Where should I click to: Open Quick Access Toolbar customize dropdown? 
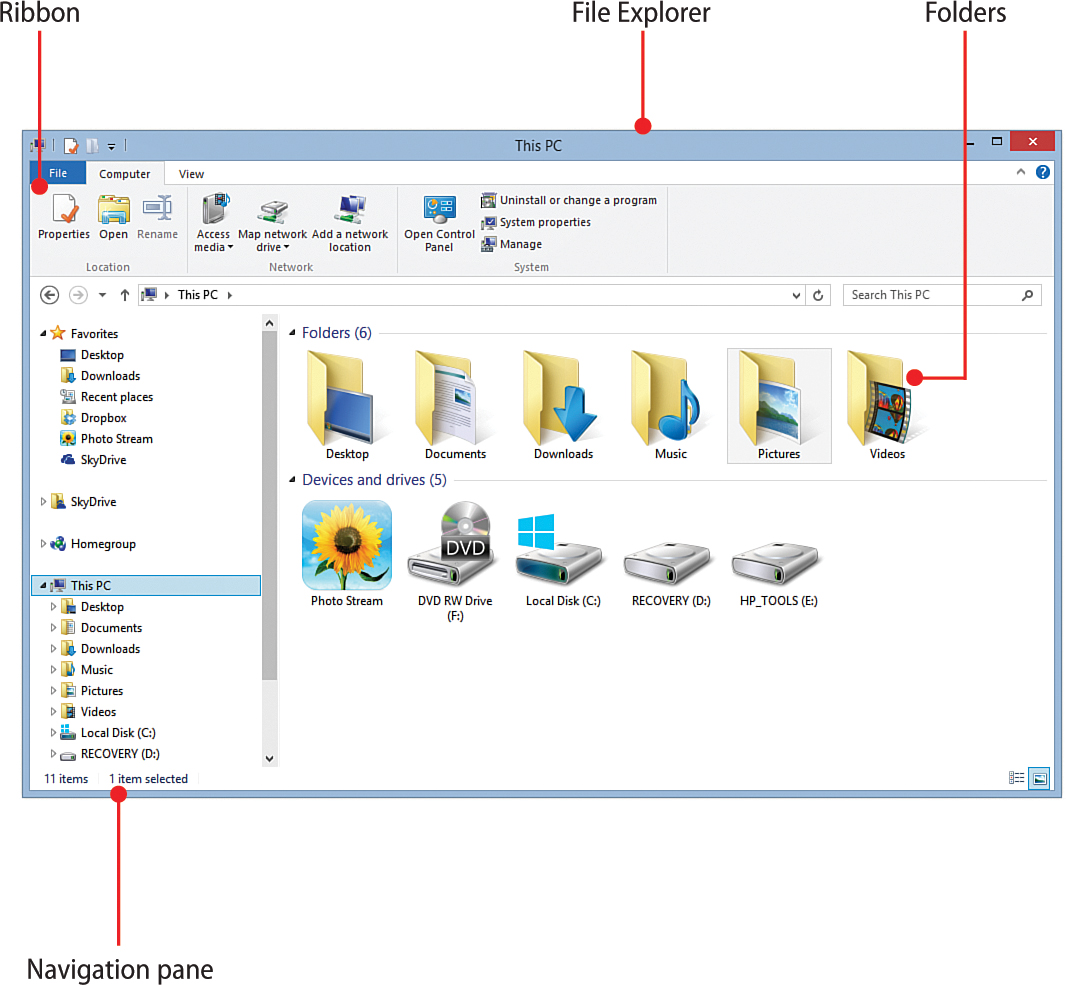tap(111, 146)
